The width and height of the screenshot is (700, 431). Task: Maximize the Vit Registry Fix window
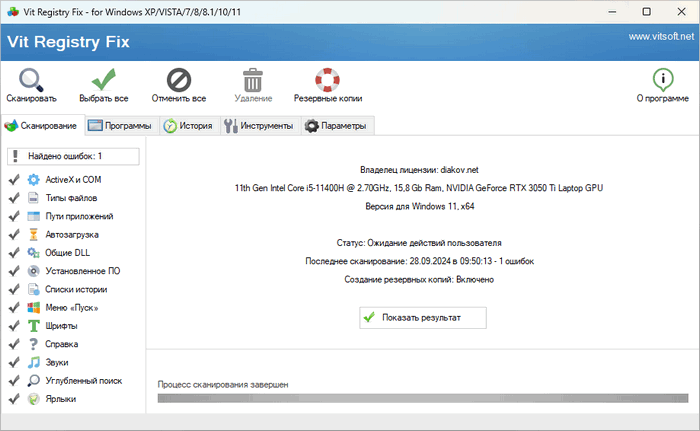pyautogui.click(x=646, y=12)
